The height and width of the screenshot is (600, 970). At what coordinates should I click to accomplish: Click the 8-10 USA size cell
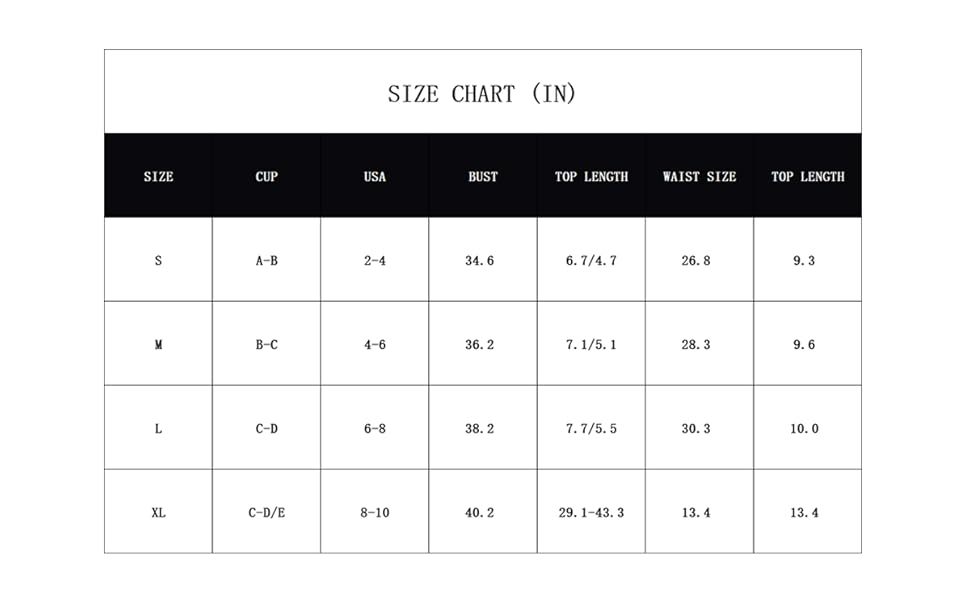click(x=375, y=513)
